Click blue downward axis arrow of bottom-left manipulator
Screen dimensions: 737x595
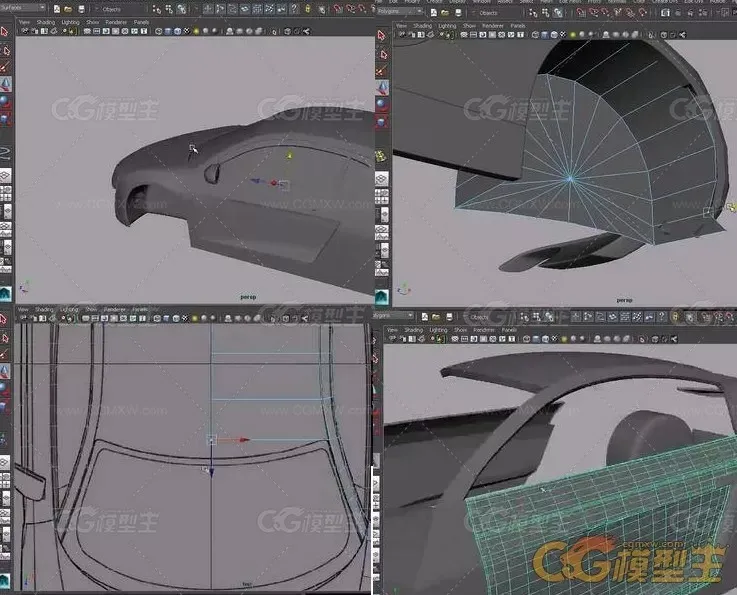pyautogui.click(x=212, y=473)
